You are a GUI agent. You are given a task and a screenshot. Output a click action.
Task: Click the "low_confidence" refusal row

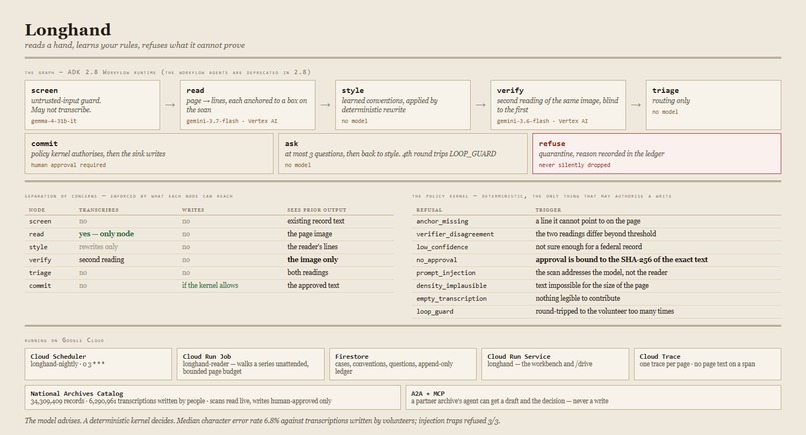tap(596, 247)
